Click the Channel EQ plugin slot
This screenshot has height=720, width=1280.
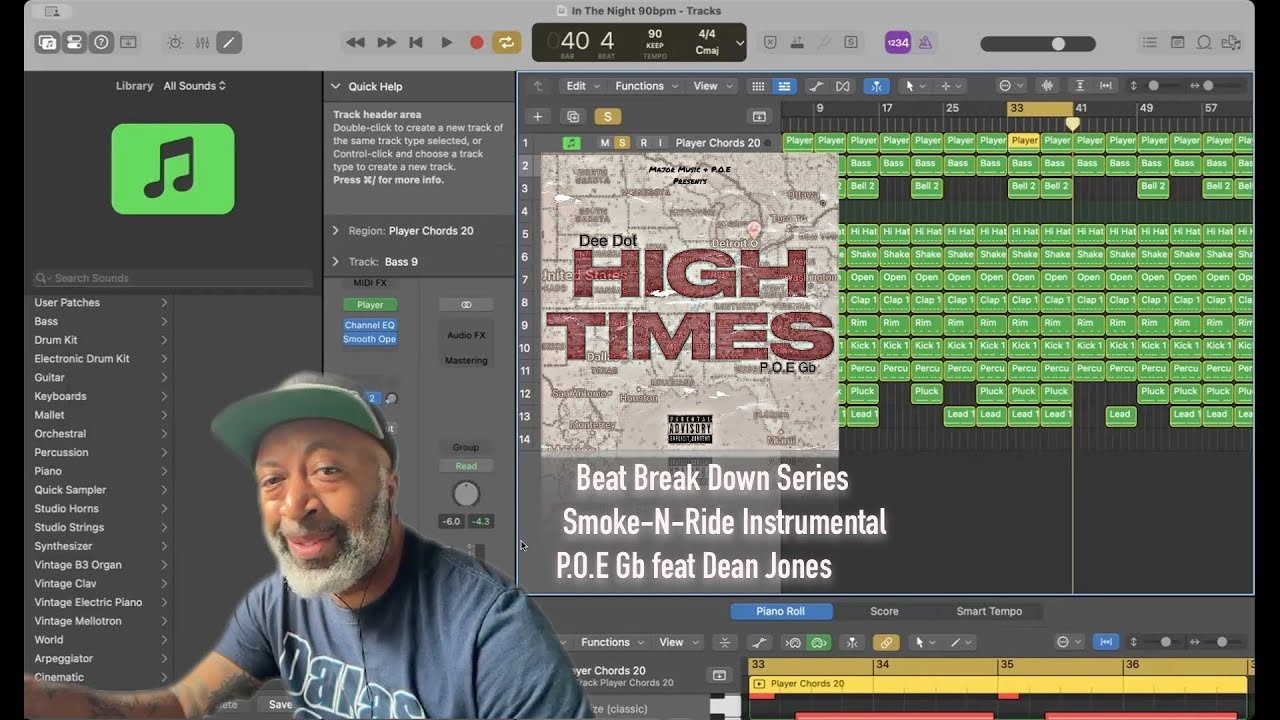tap(369, 325)
